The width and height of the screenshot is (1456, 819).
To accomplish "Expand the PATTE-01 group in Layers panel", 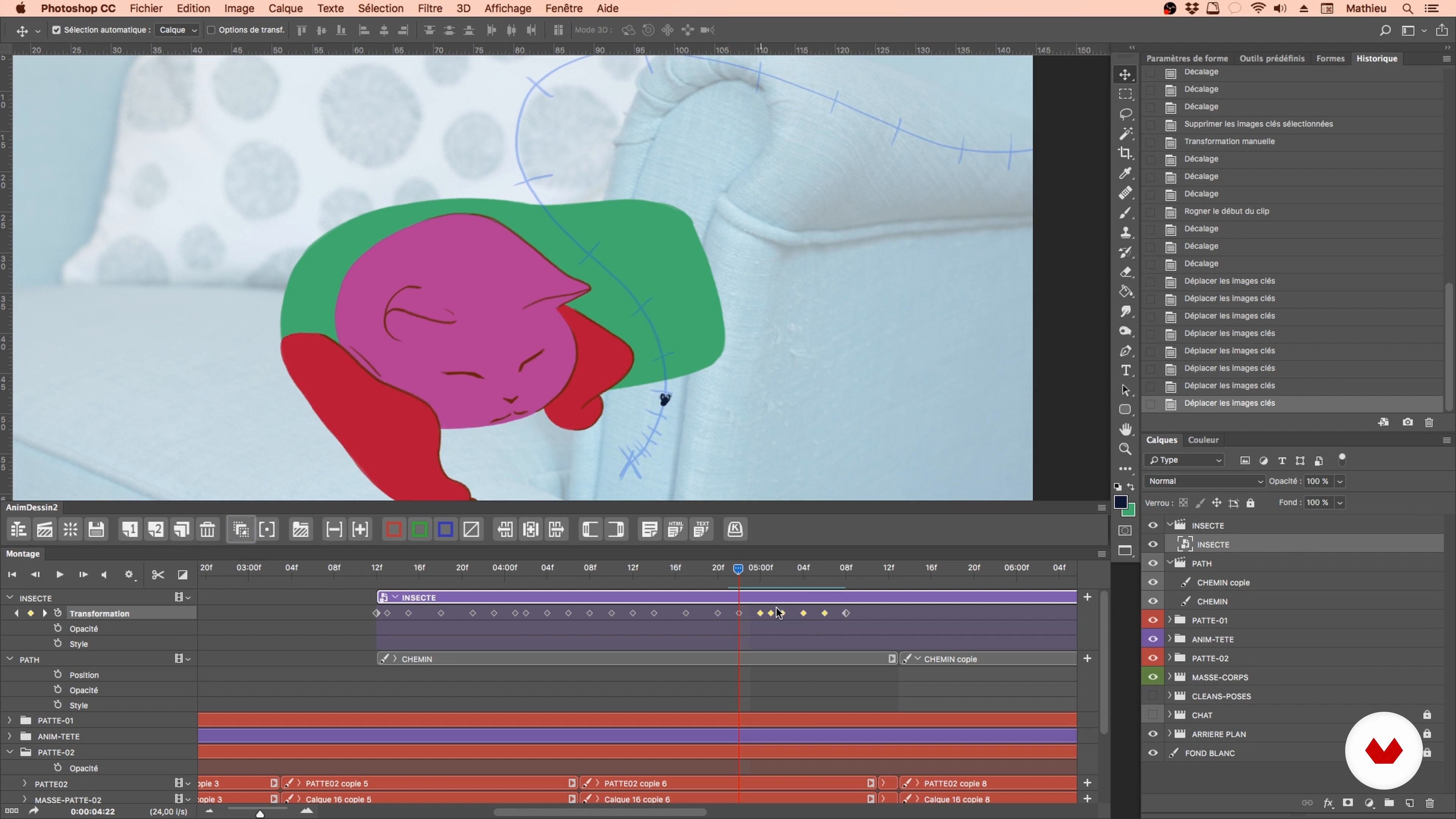I will tap(1169, 620).
